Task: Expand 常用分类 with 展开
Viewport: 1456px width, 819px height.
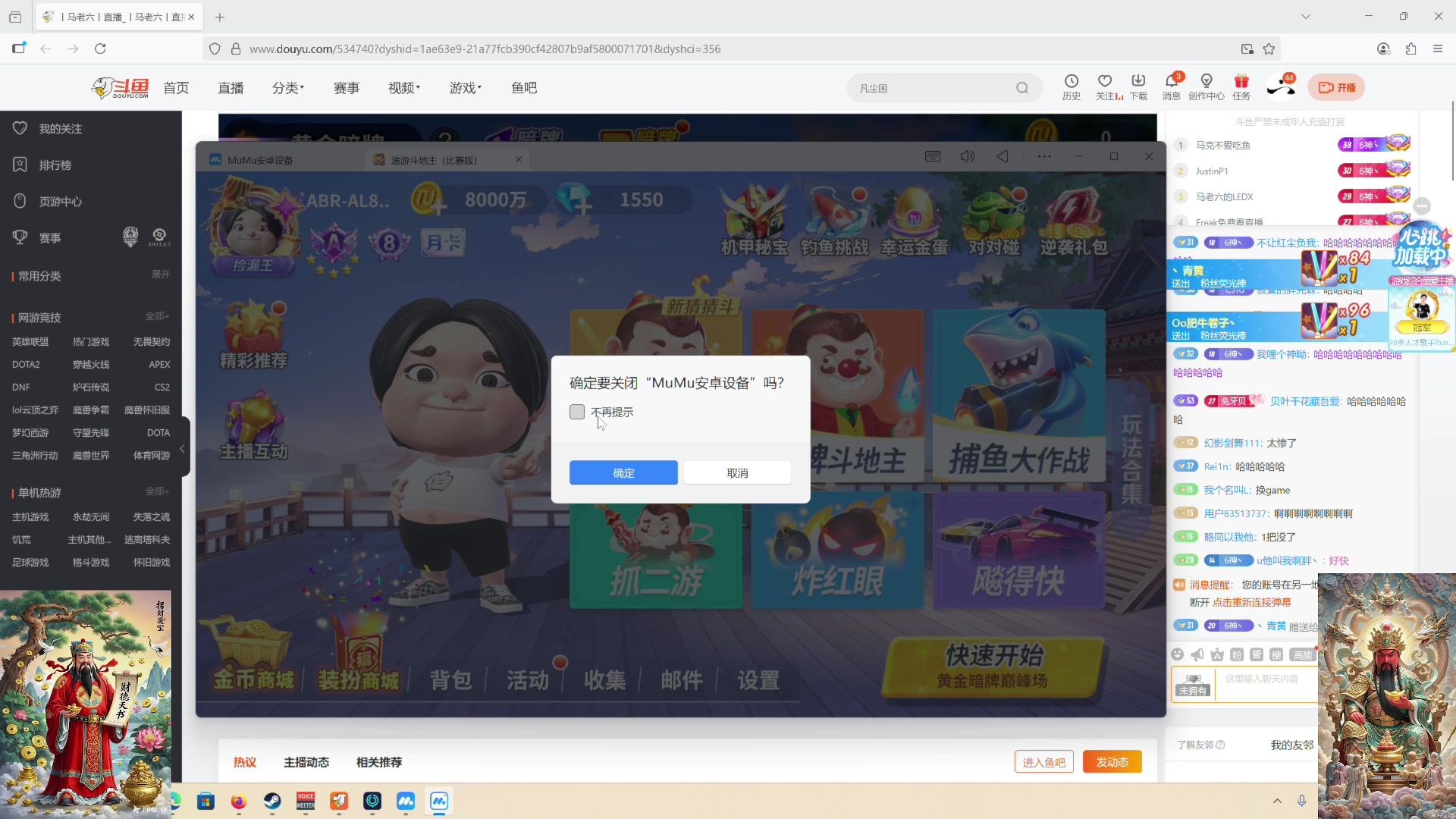Action: 161,275
